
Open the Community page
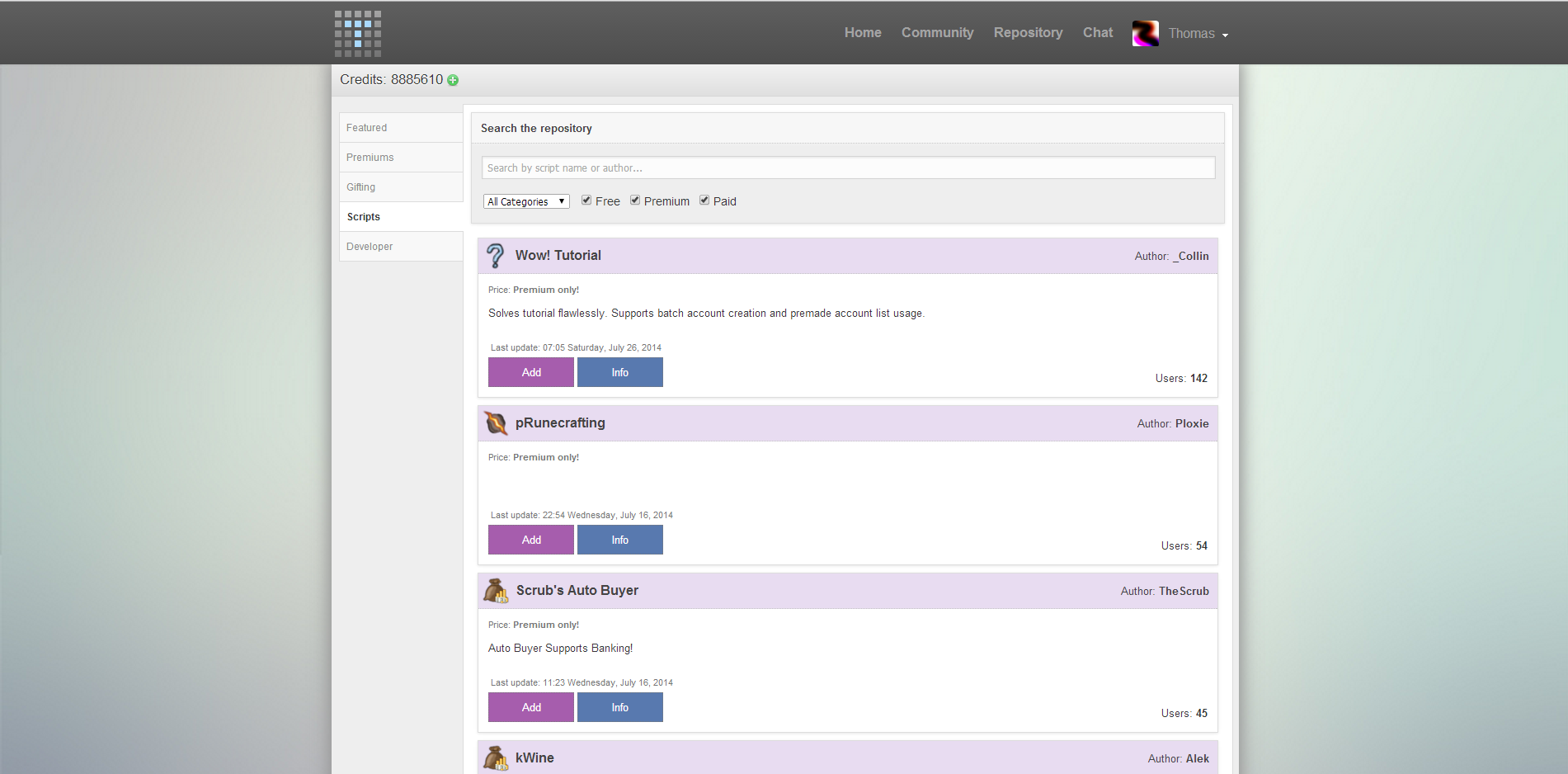[x=937, y=33]
